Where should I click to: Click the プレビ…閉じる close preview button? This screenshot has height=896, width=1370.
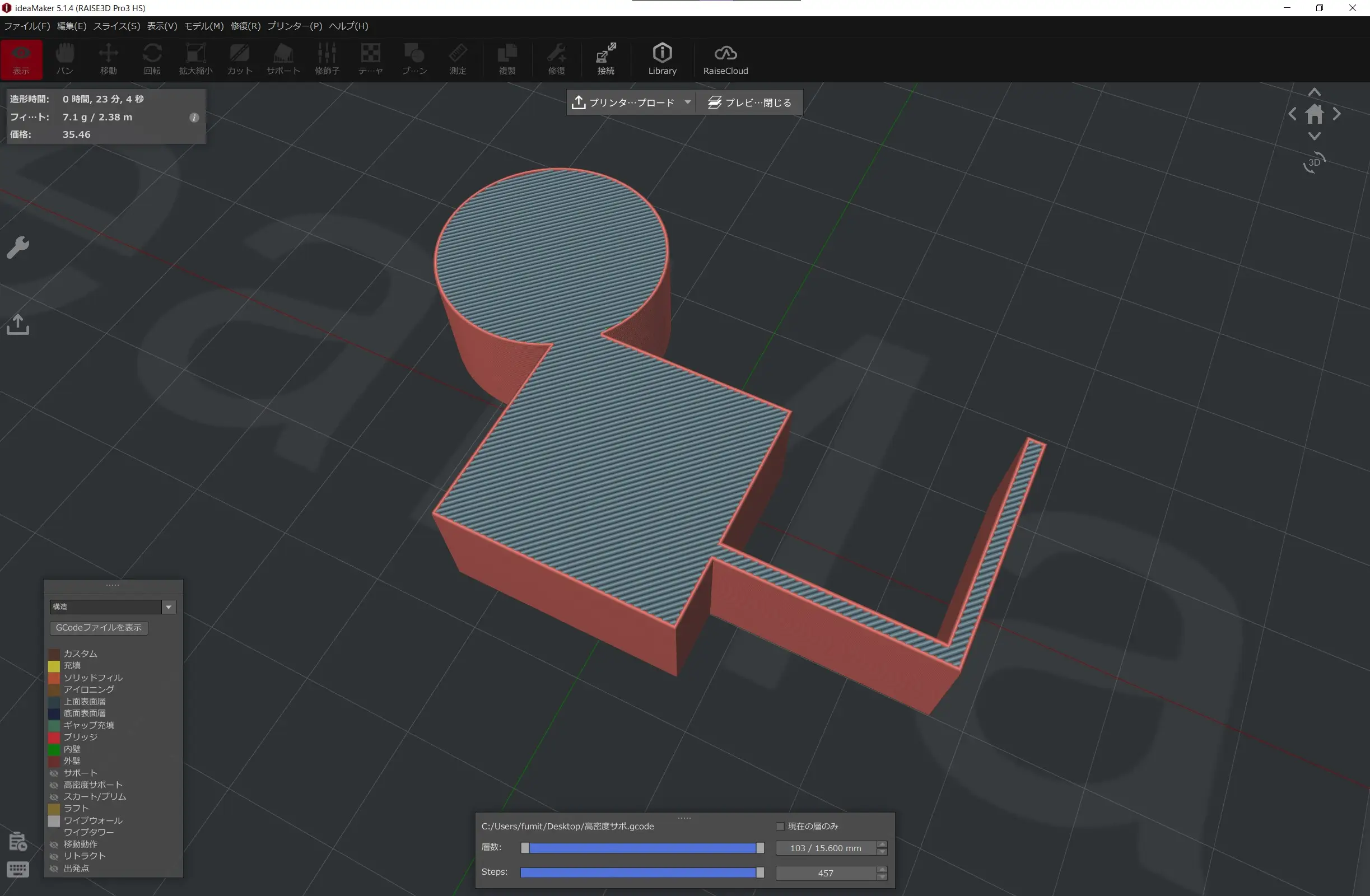(749, 102)
